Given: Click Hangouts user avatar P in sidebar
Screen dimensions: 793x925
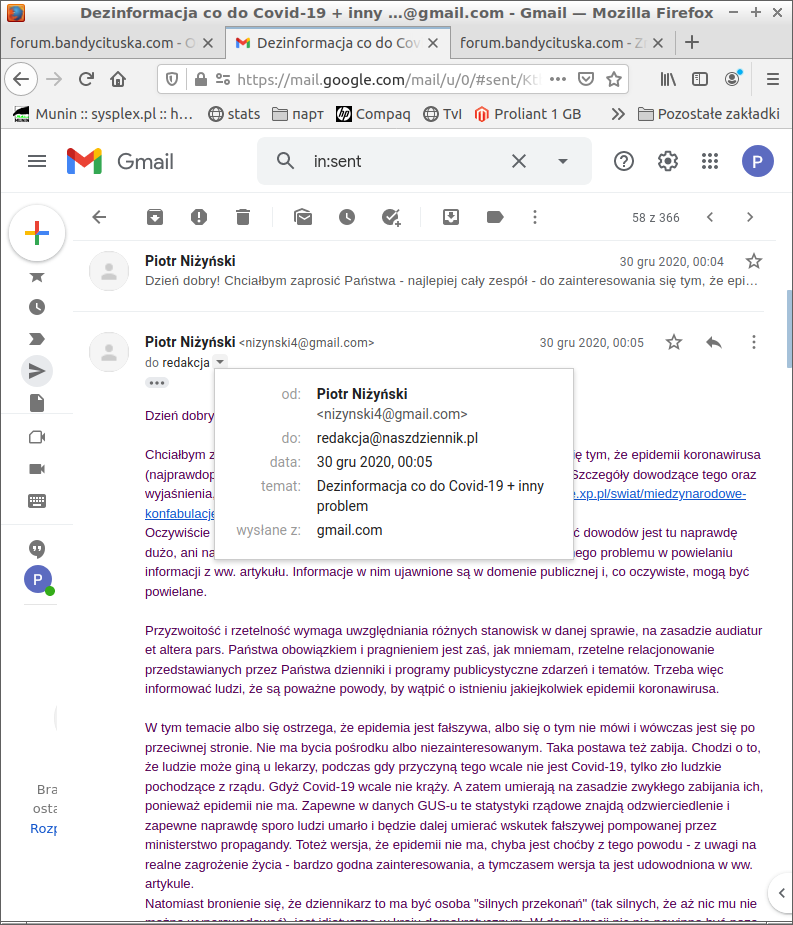Looking at the screenshot, I should point(38,580).
